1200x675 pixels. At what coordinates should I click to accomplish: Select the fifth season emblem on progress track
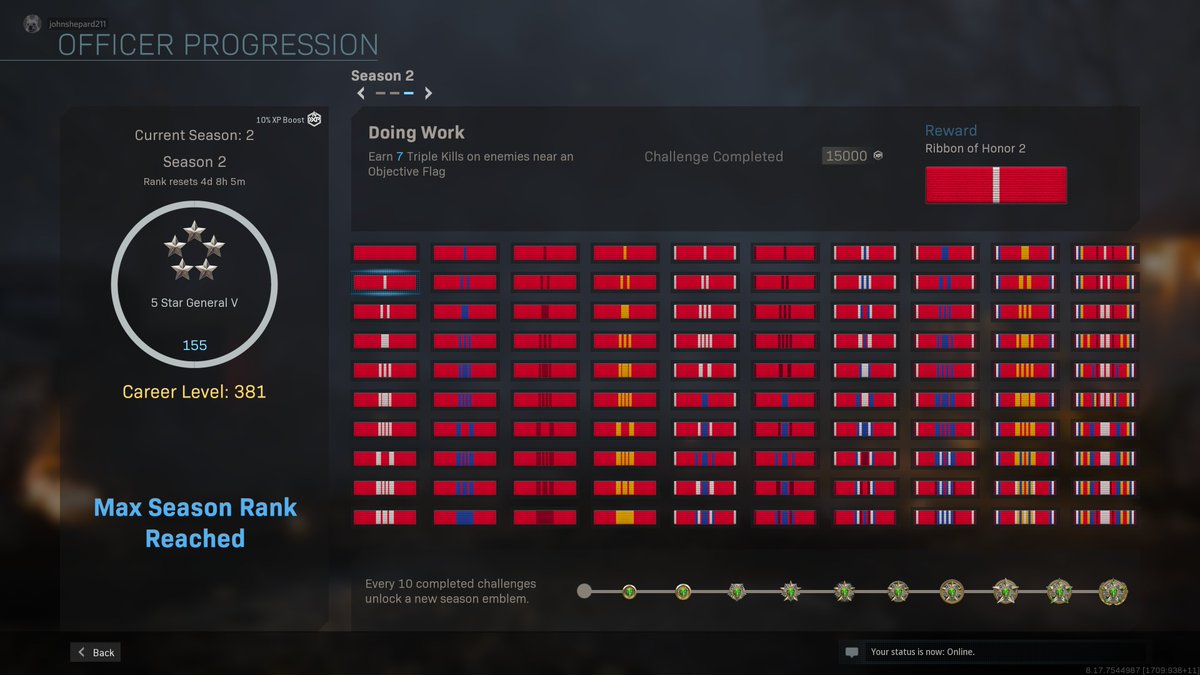844,591
